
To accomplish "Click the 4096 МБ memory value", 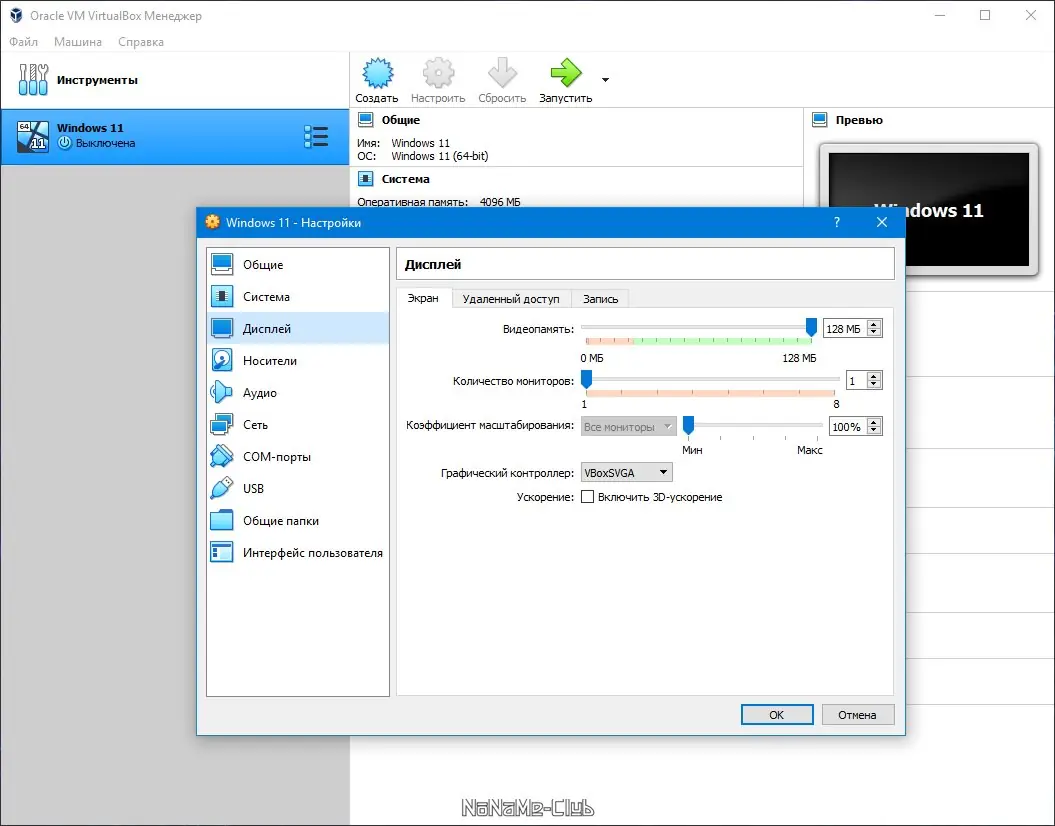I will click(x=500, y=202).
